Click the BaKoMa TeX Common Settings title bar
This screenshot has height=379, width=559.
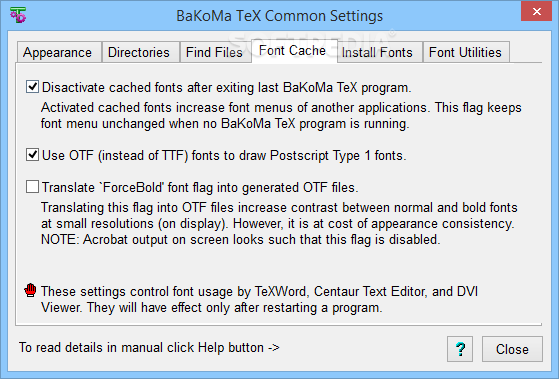click(x=280, y=16)
